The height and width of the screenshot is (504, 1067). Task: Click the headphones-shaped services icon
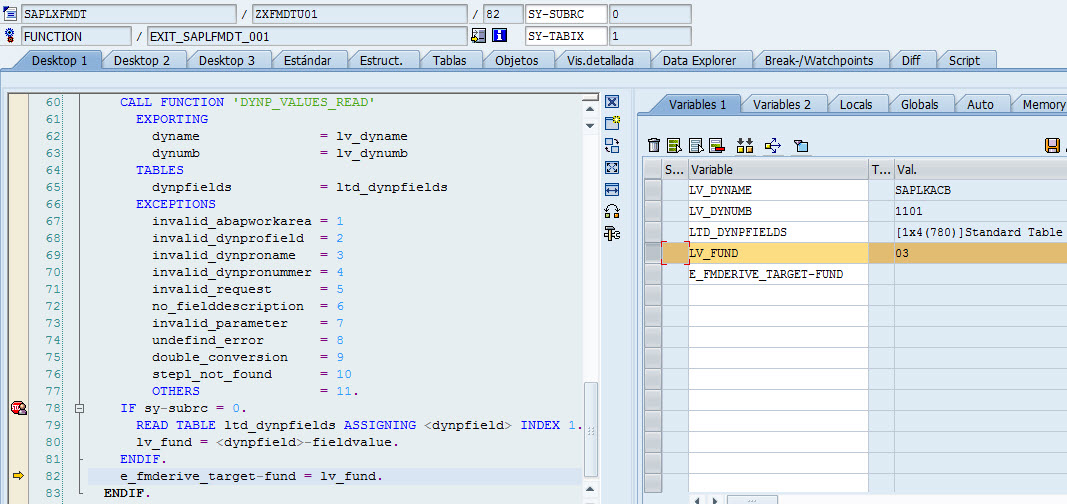(x=612, y=212)
